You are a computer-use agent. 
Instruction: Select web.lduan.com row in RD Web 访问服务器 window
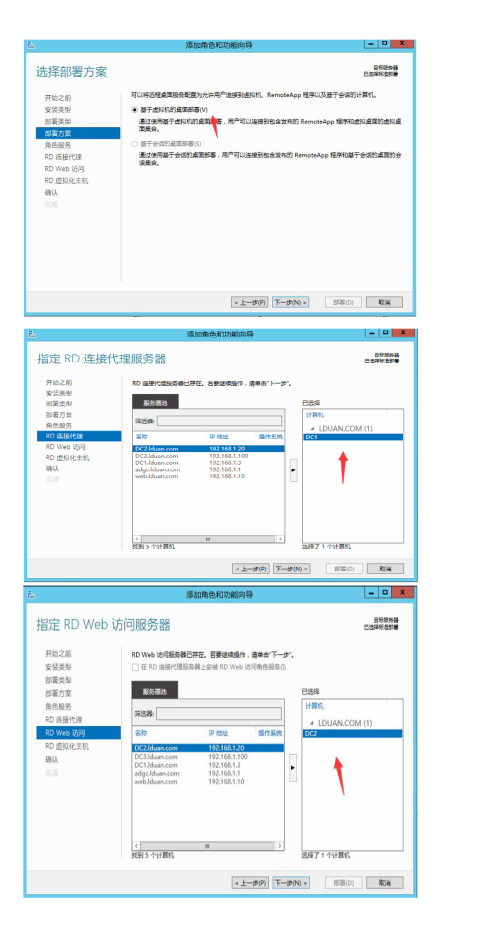[x=209, y=781]
